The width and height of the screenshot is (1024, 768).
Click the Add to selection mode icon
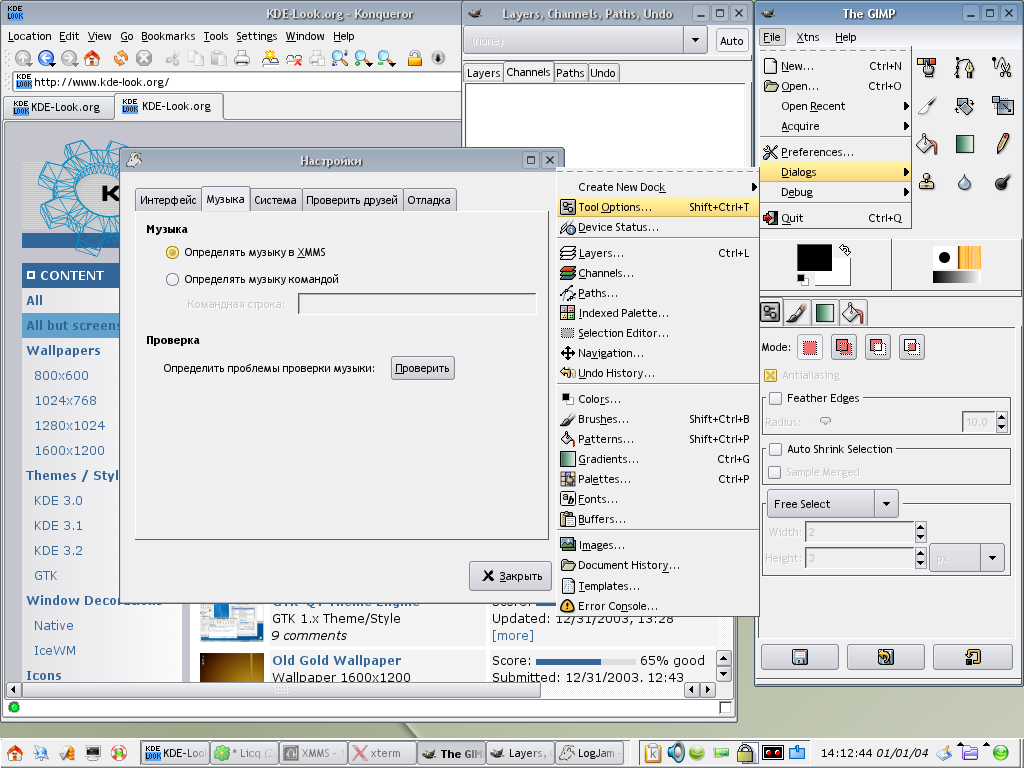(x=844, y=347)
